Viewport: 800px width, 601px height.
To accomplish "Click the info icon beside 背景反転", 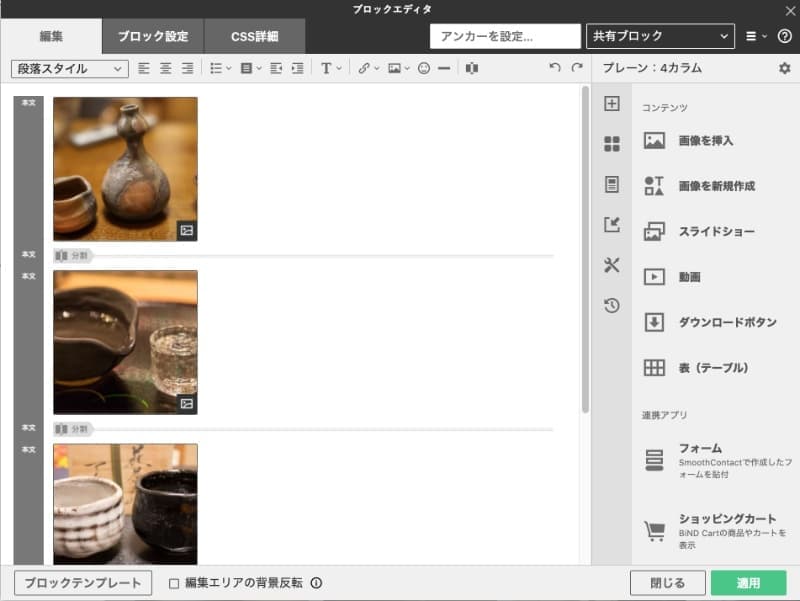I will click(x=316, y=583).
